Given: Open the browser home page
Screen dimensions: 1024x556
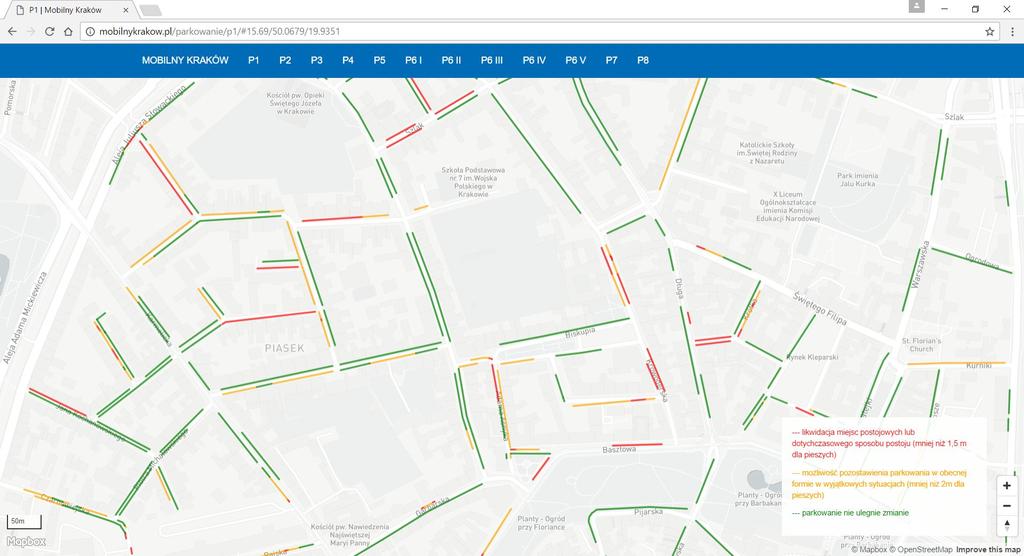Looking at the screenshot, I should tap(68, 31).
